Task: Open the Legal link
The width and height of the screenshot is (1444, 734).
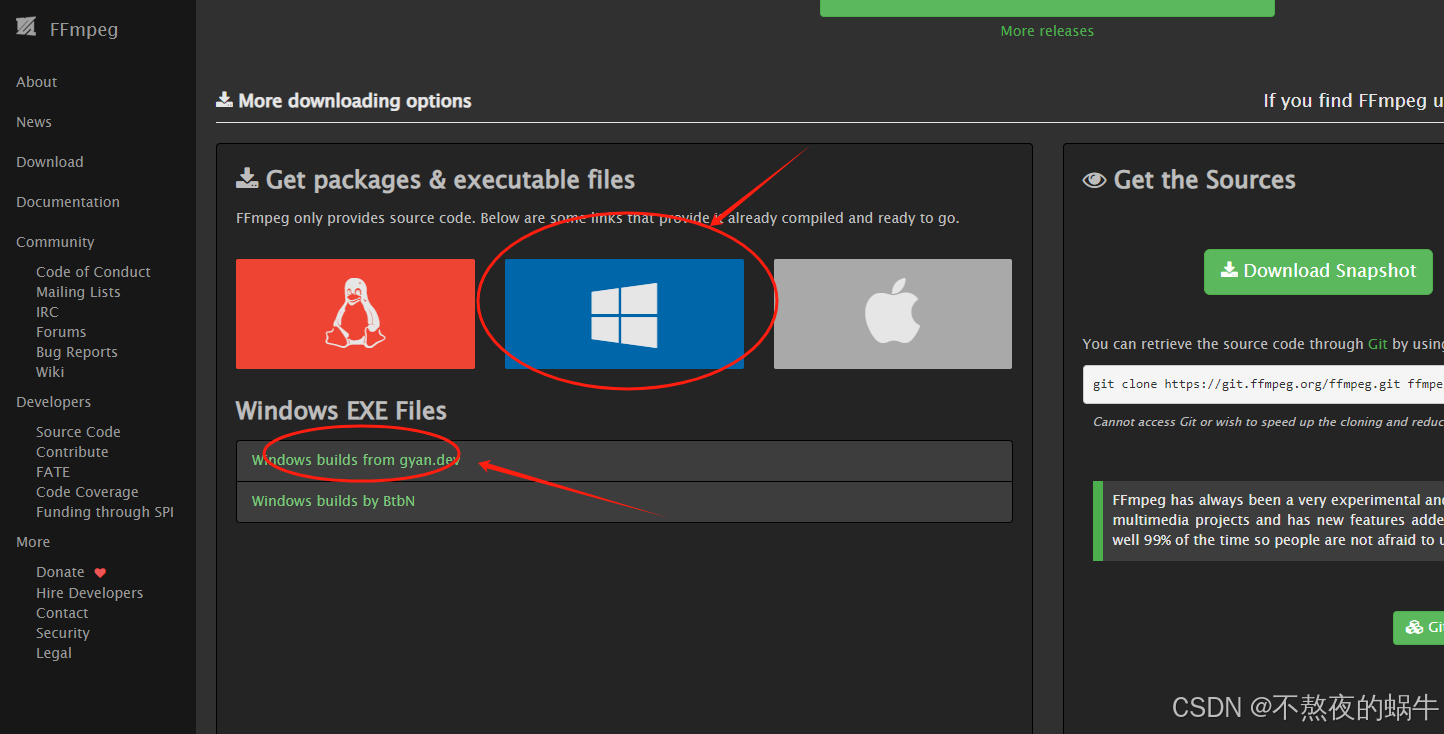Action: (x=54, y=653)
